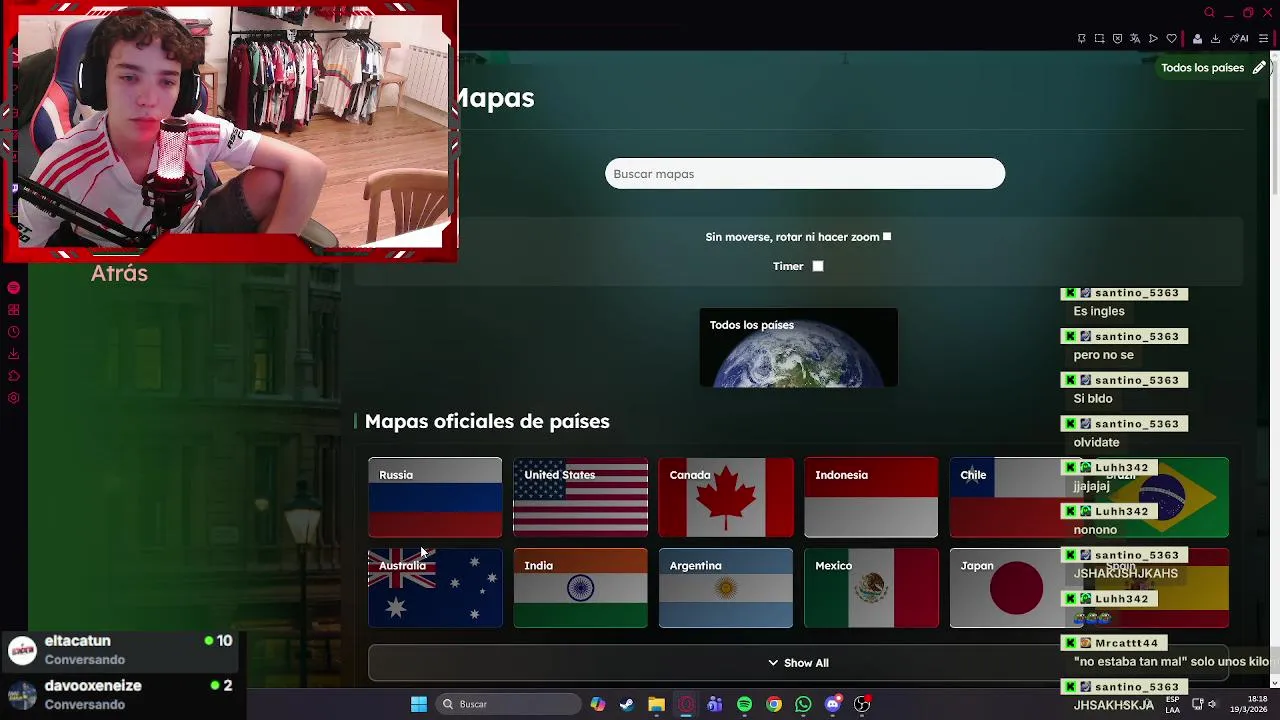Viewport: 1280px width, 720px height.
Task: Go back using the Atrás button
Action: coord(119,273)
